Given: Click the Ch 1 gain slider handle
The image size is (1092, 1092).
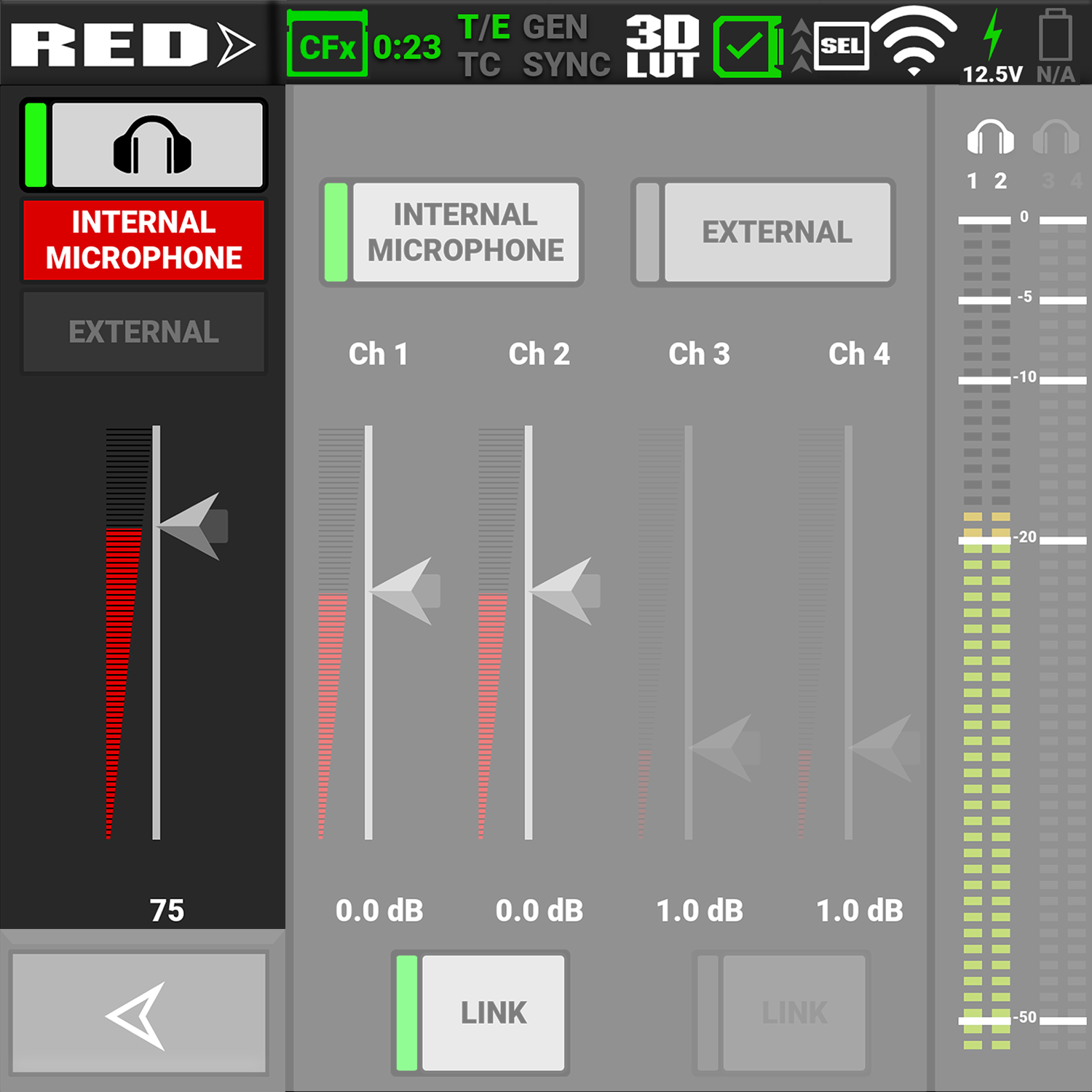Looking at the screenshot, I should click(405, 591).
